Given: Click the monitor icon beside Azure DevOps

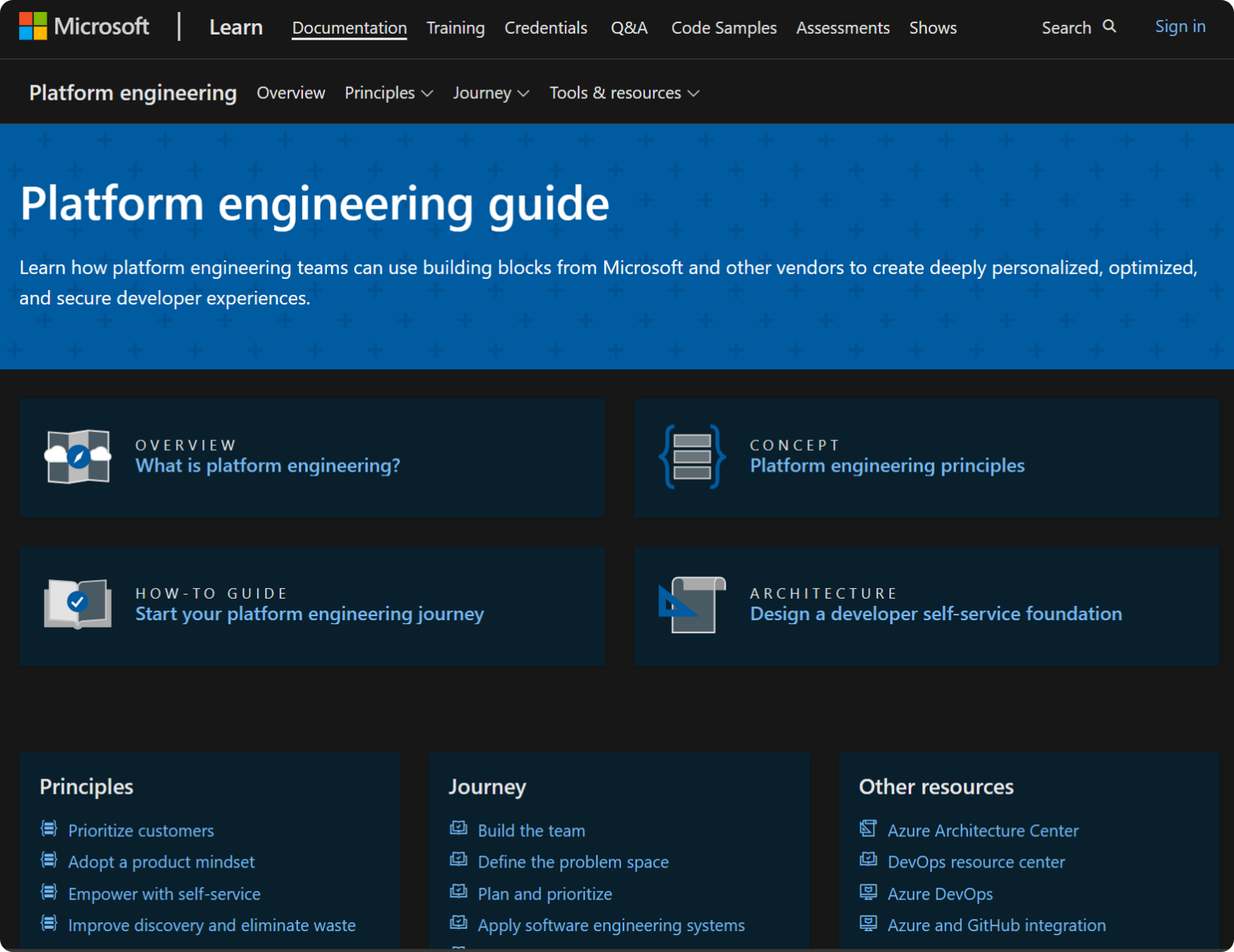Looking at the screenshot, I should coord(868,892).
